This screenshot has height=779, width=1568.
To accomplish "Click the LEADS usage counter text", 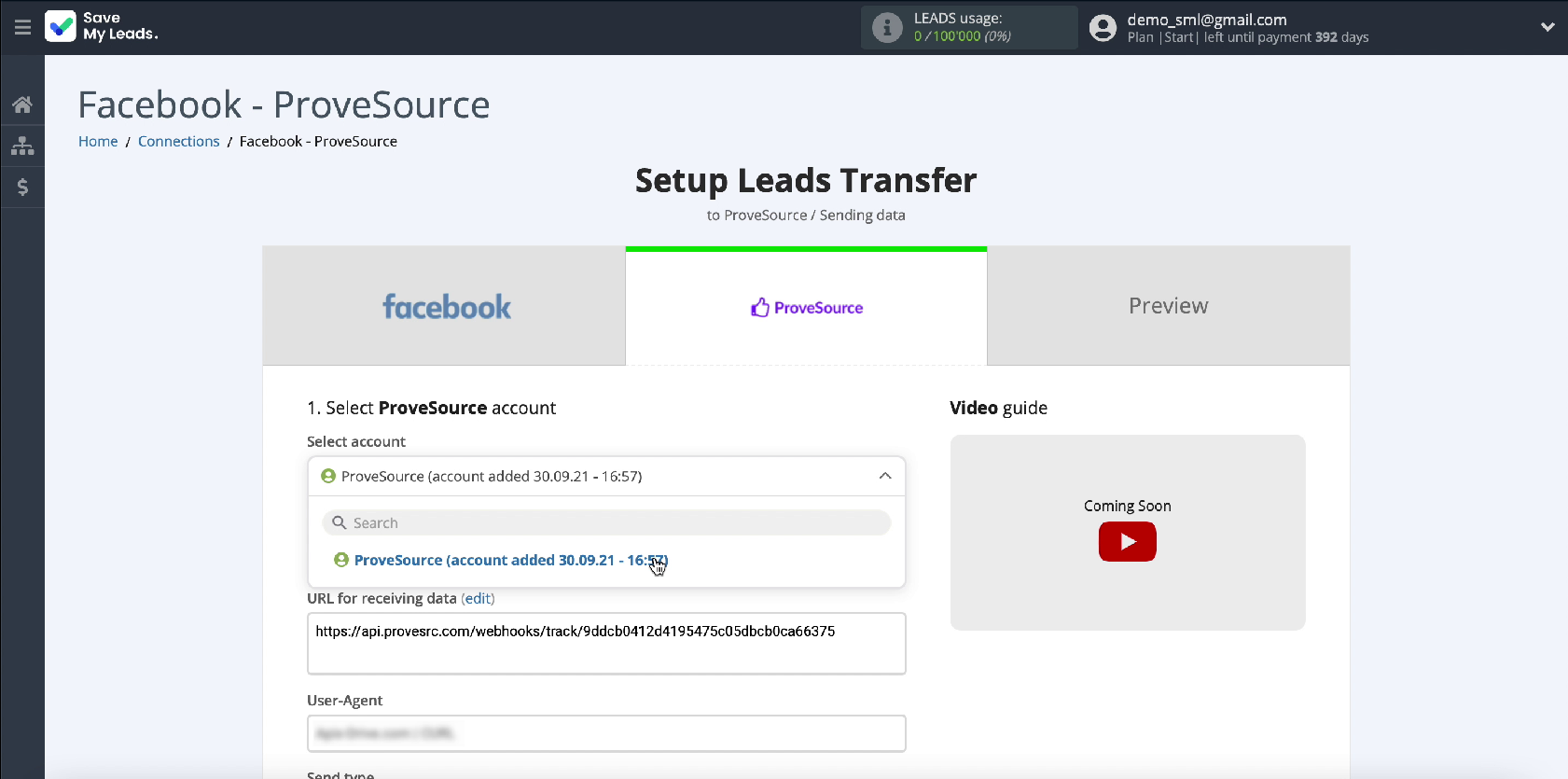I will (963, 36).
